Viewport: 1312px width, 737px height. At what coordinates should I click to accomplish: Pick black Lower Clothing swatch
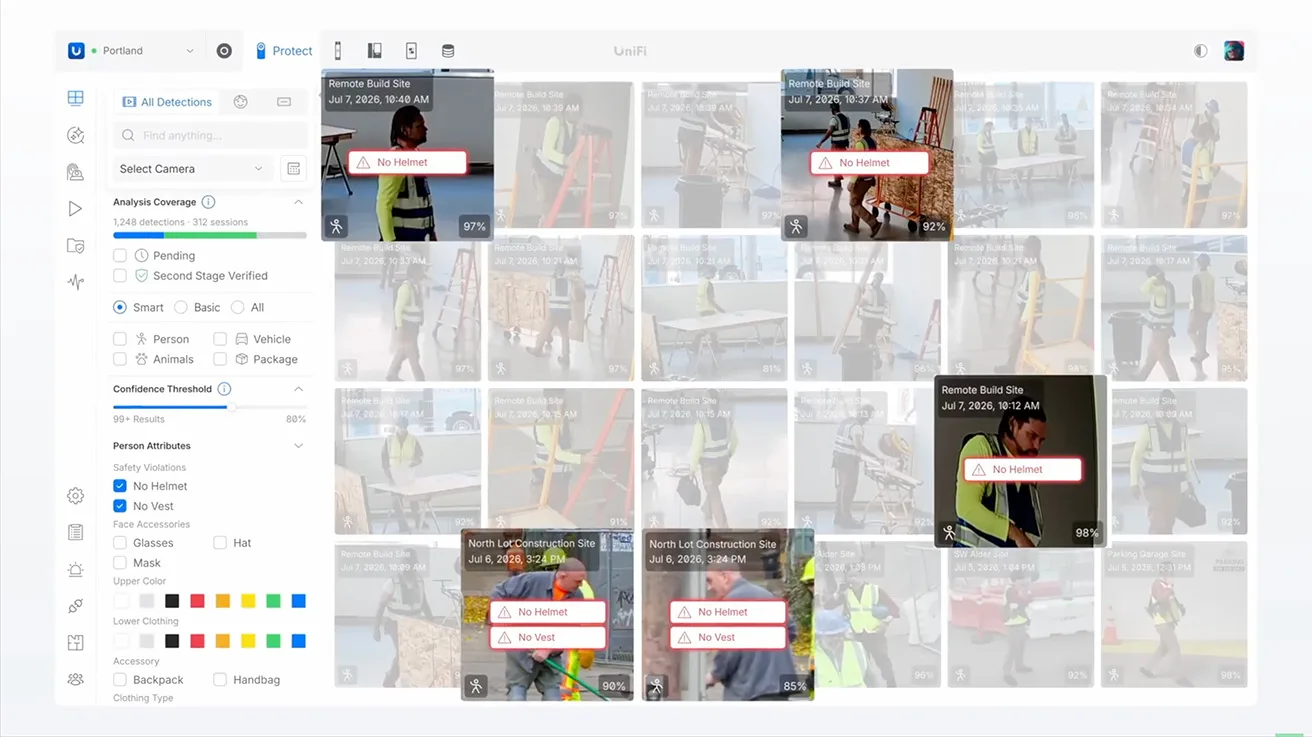[172, 641]
